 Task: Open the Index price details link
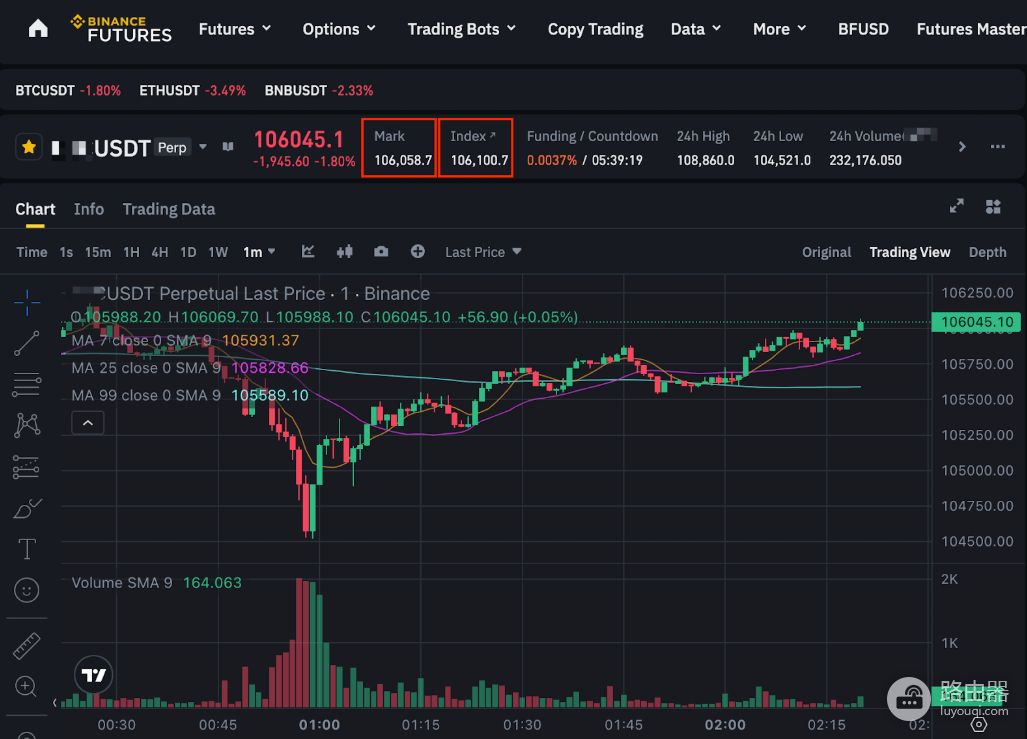473,136
